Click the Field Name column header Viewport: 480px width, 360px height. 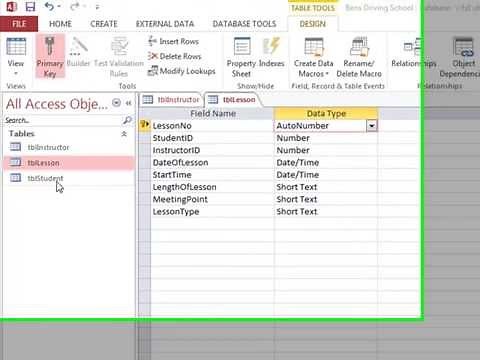[x=213, y=114]
